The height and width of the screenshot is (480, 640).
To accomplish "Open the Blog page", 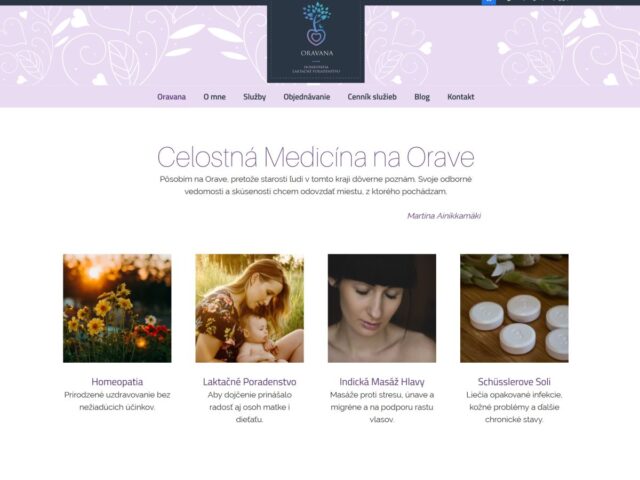I will (422, 97).
